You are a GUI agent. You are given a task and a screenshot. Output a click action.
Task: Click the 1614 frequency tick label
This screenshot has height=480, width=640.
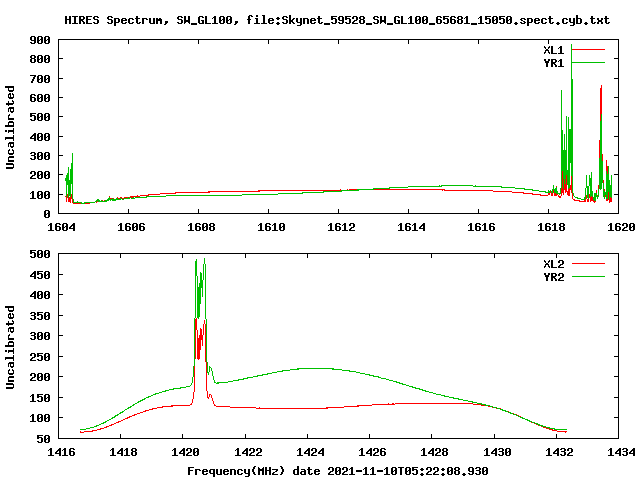point(411,227)
